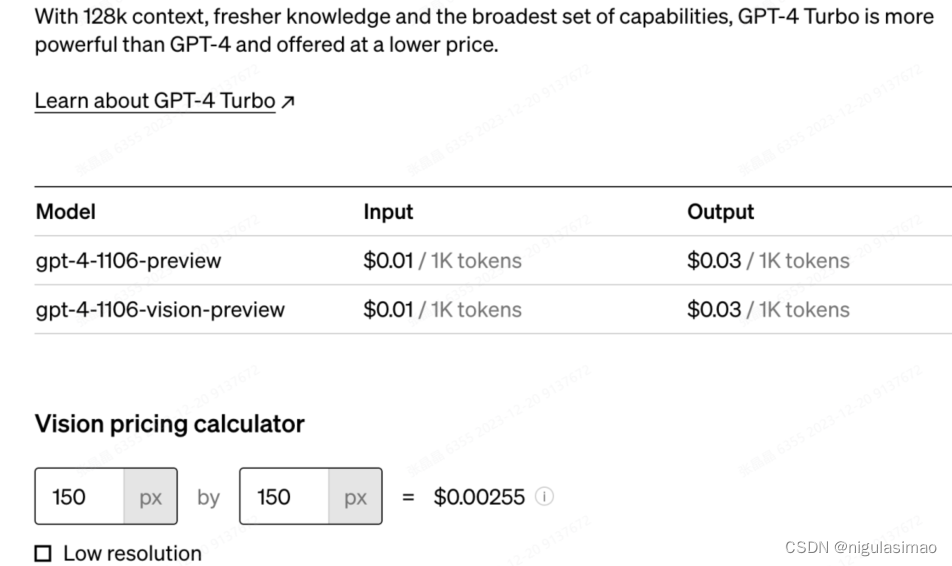The image size is (952, 566).
Task: Click the Input column header
Action: coord(388,212)
